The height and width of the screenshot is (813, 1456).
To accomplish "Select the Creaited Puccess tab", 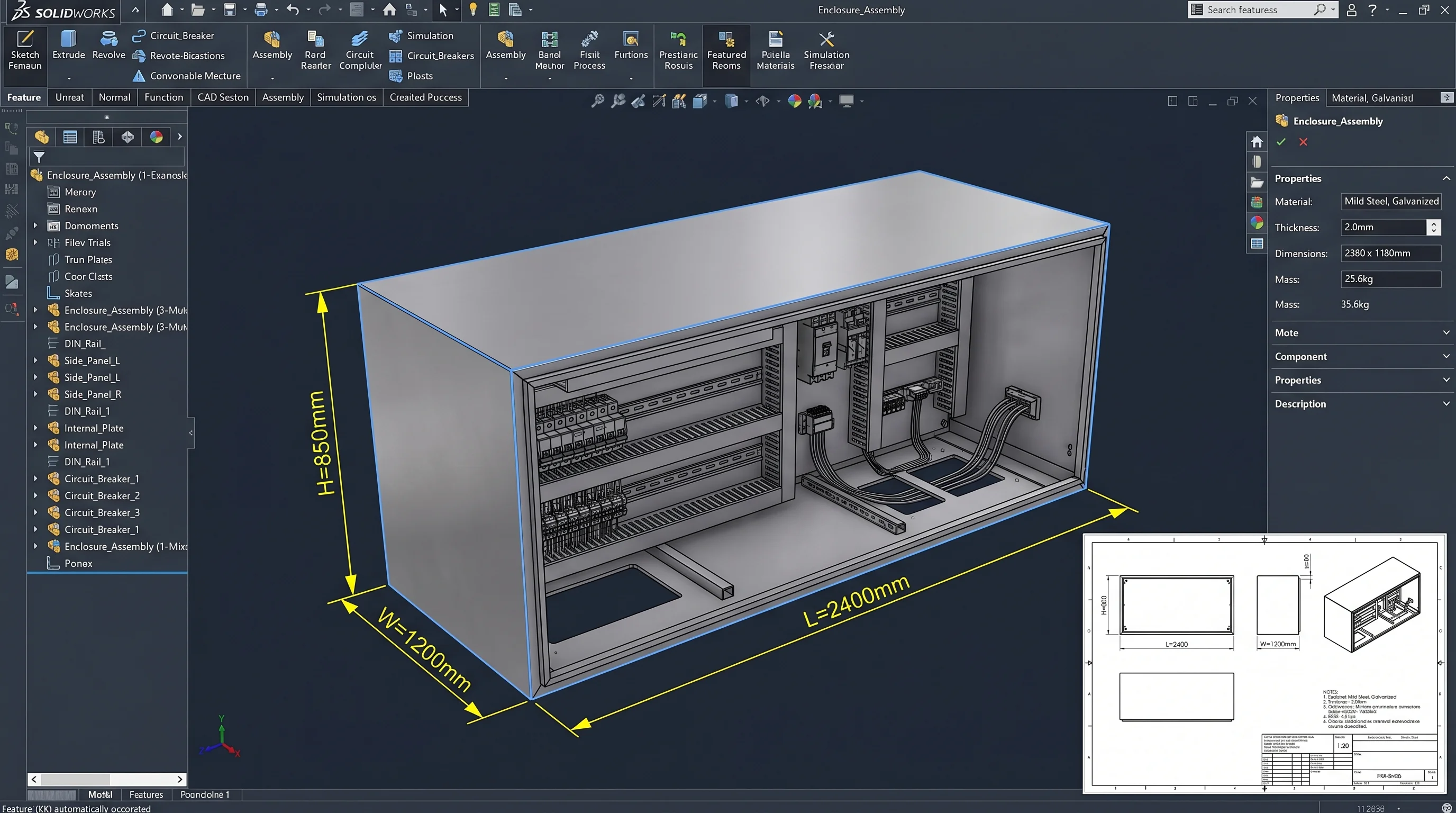I will (x=425, y=97).
